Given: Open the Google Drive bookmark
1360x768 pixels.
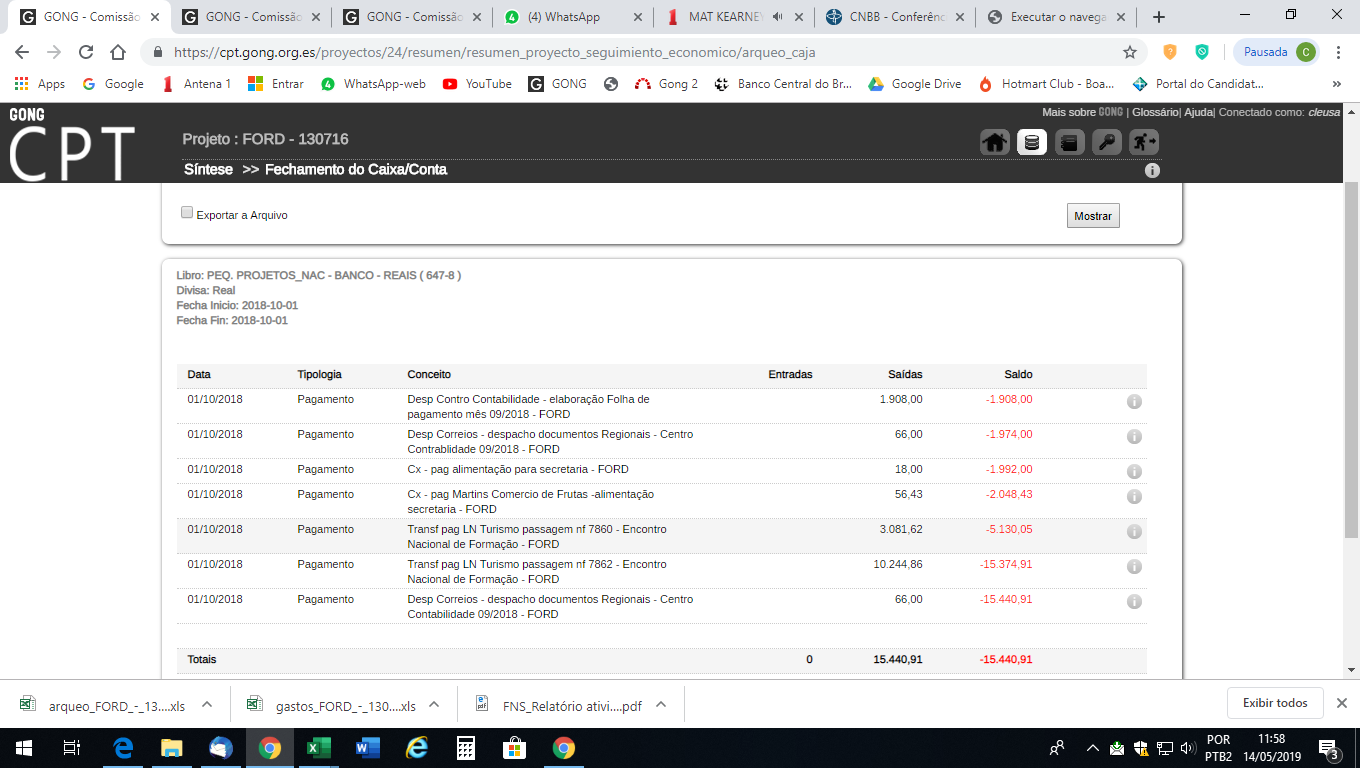Looking at the screenshot, I should click(x=914, y=84).
